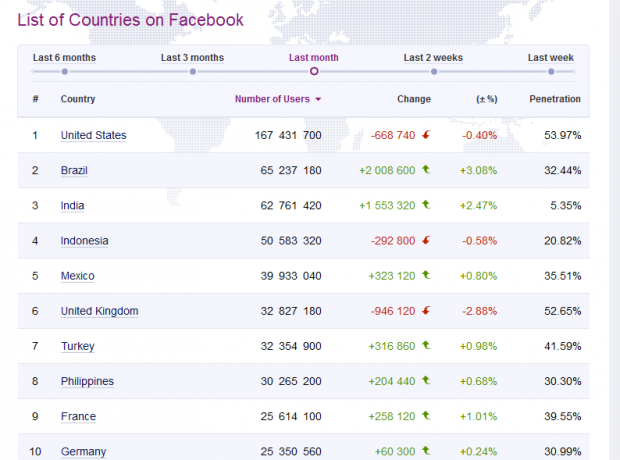Screen dimensions: 620x460
Task: Sort table by Change column header
Action: coord(413,99)
